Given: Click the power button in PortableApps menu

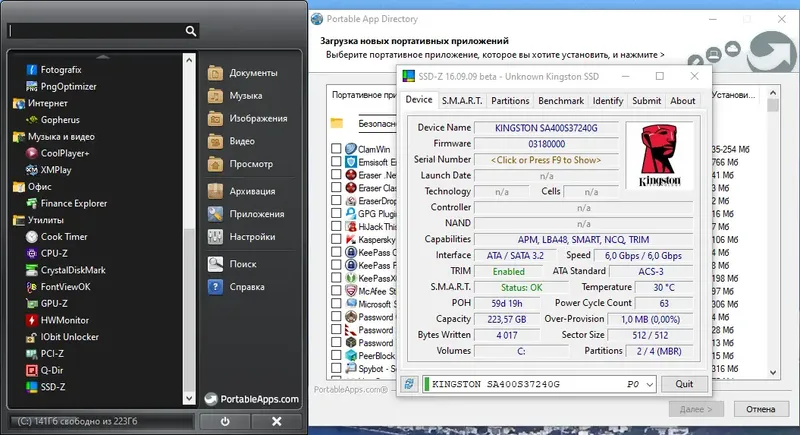Looking at the screenshot, I should (225, 421).
